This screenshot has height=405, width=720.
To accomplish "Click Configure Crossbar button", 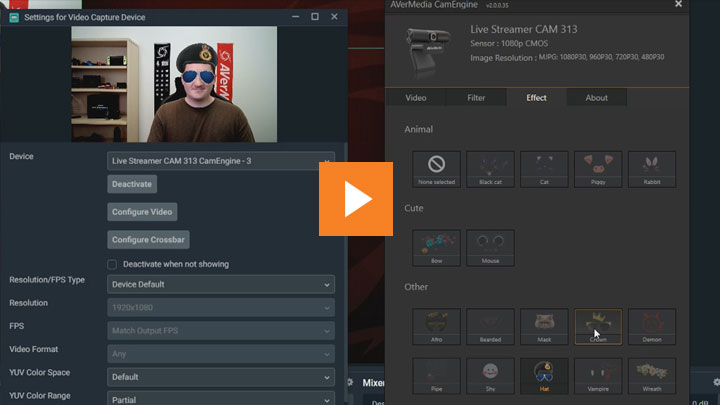I will (148, 240).
